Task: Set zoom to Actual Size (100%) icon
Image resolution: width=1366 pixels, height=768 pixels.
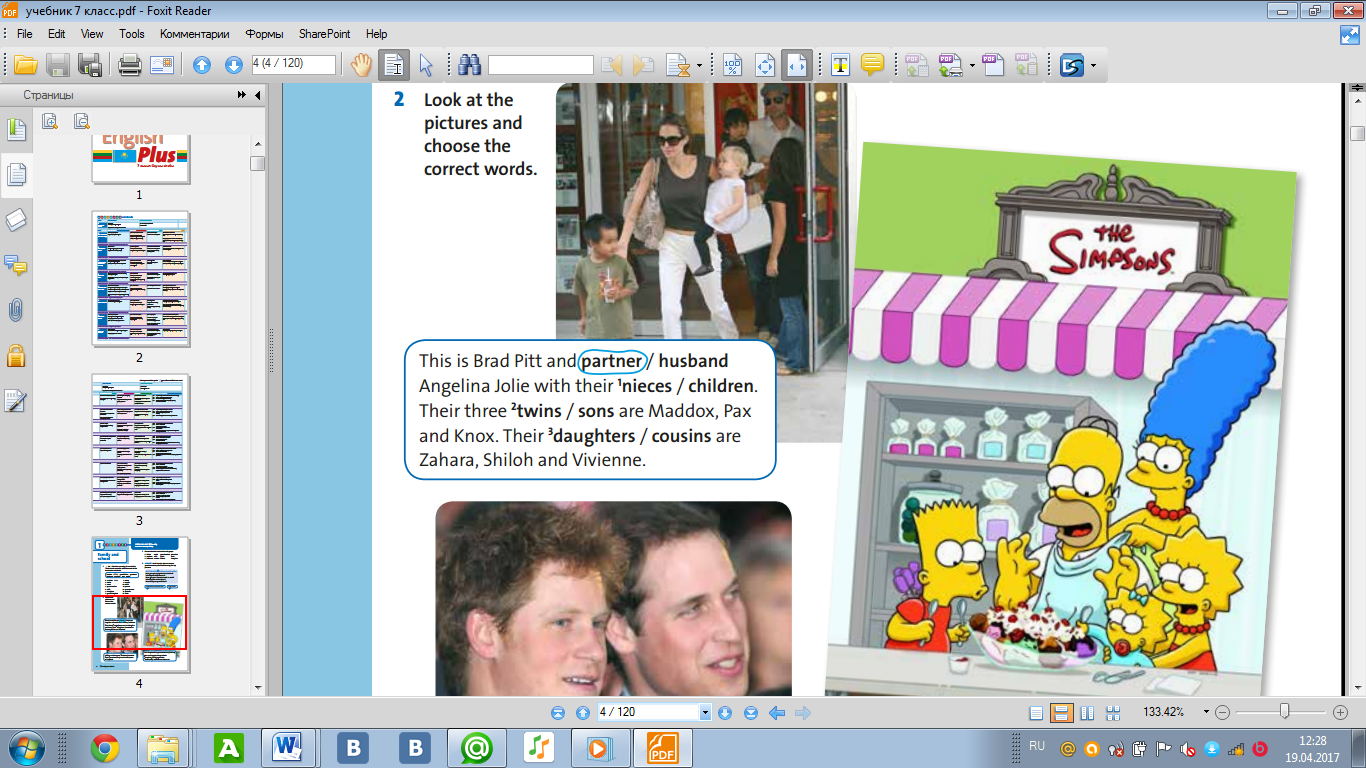Action: (732, 66)
